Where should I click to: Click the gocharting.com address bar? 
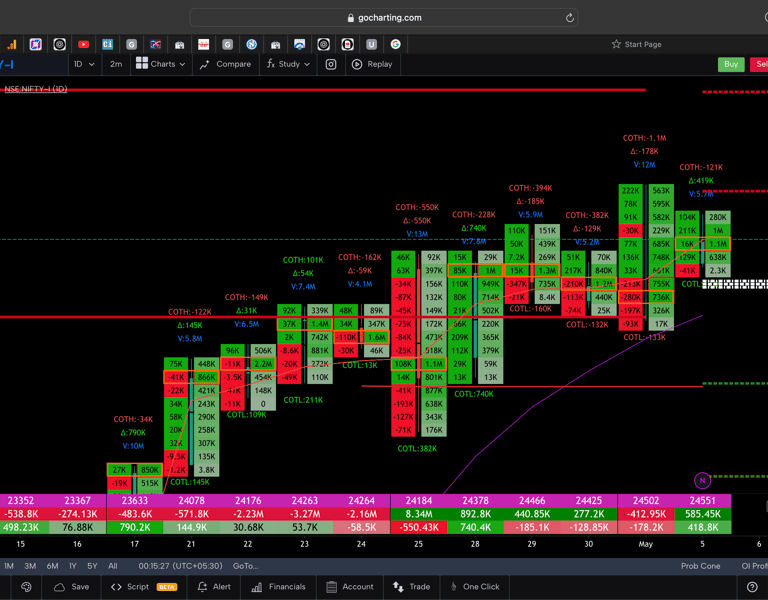coord(384,18)
